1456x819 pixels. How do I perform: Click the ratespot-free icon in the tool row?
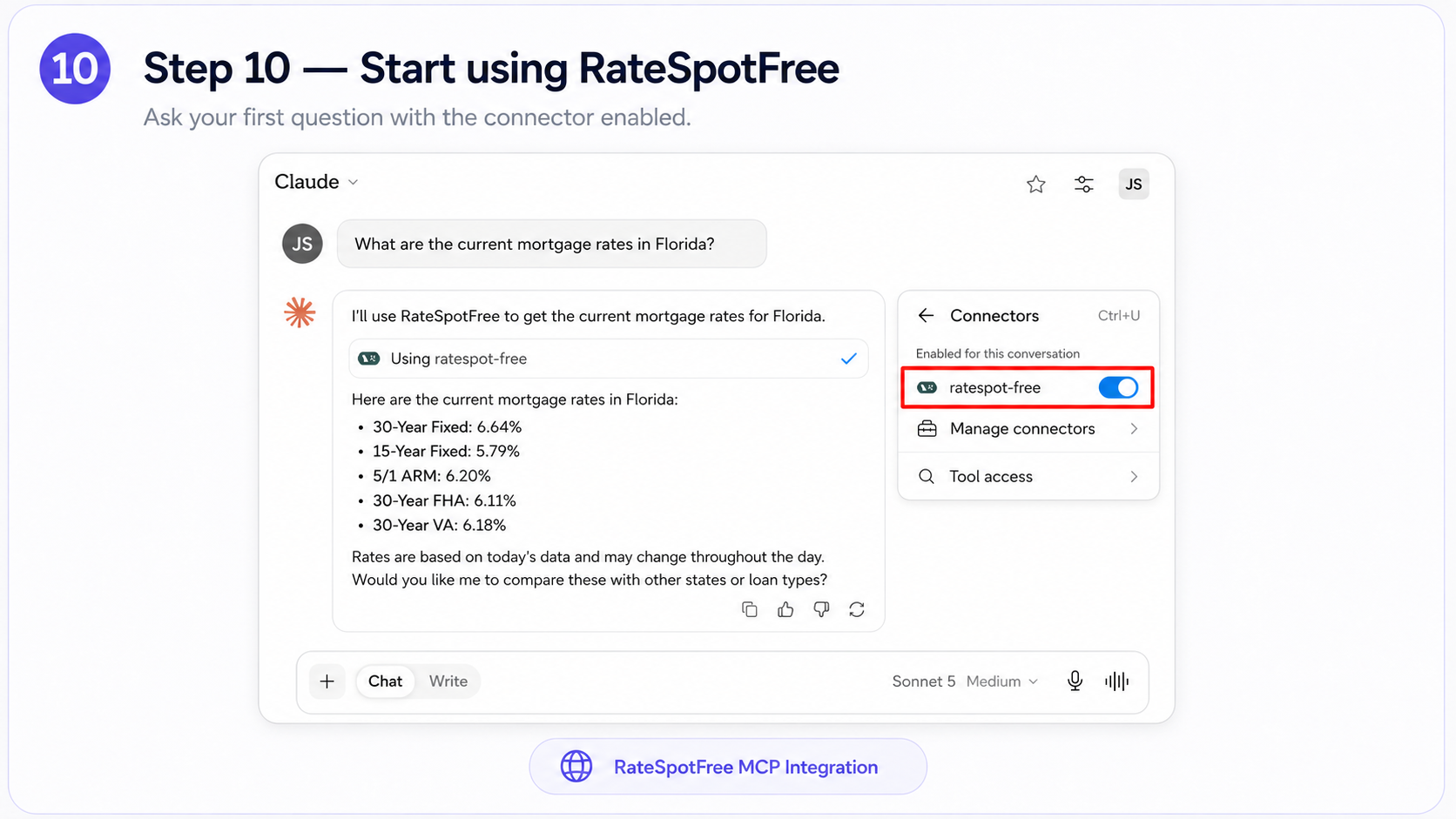click(369, 359)
